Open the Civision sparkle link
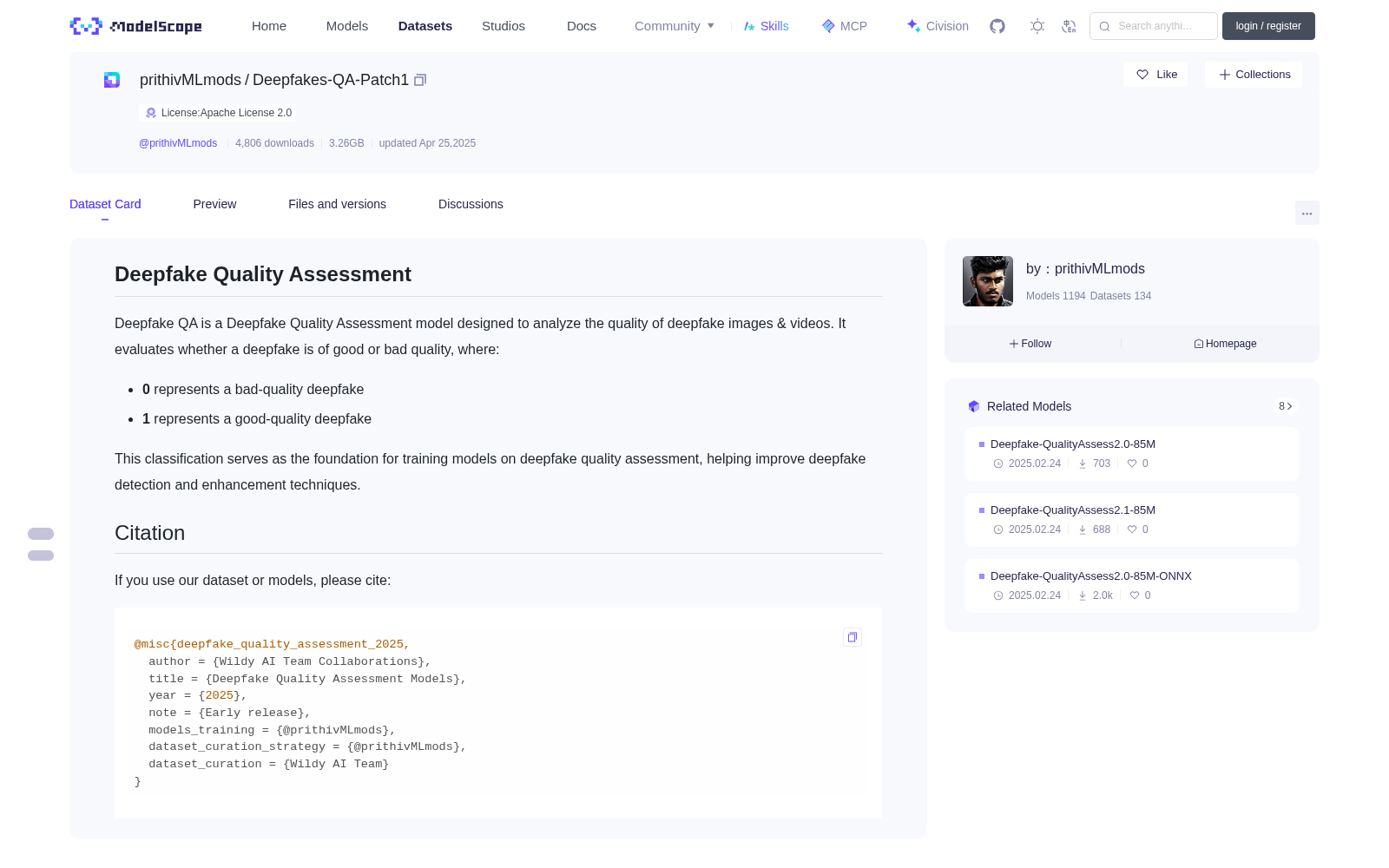 click(x=938, y=26)
